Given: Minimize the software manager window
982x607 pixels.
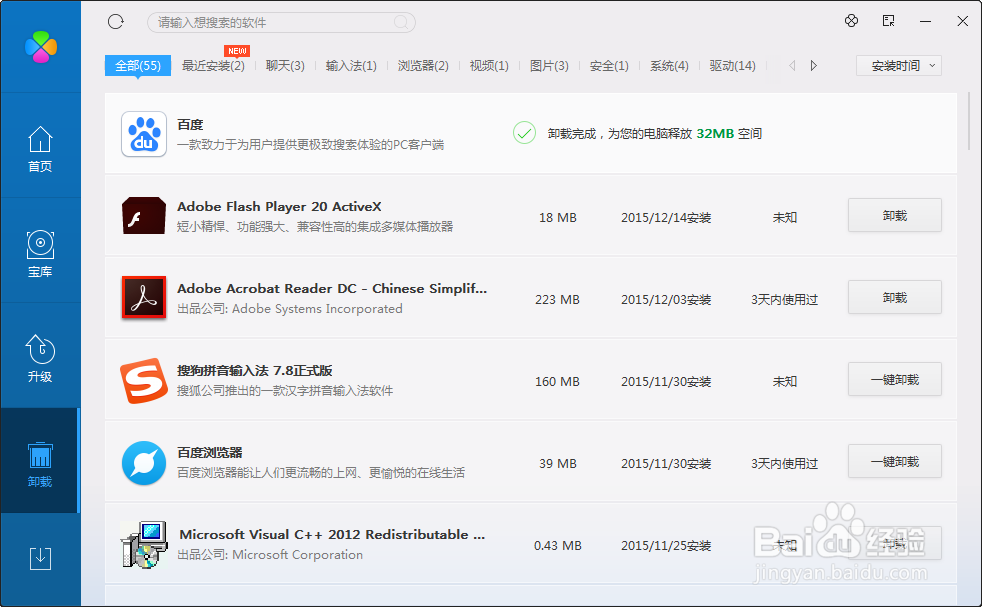Looking at the screenshot, I should (925, 21).
